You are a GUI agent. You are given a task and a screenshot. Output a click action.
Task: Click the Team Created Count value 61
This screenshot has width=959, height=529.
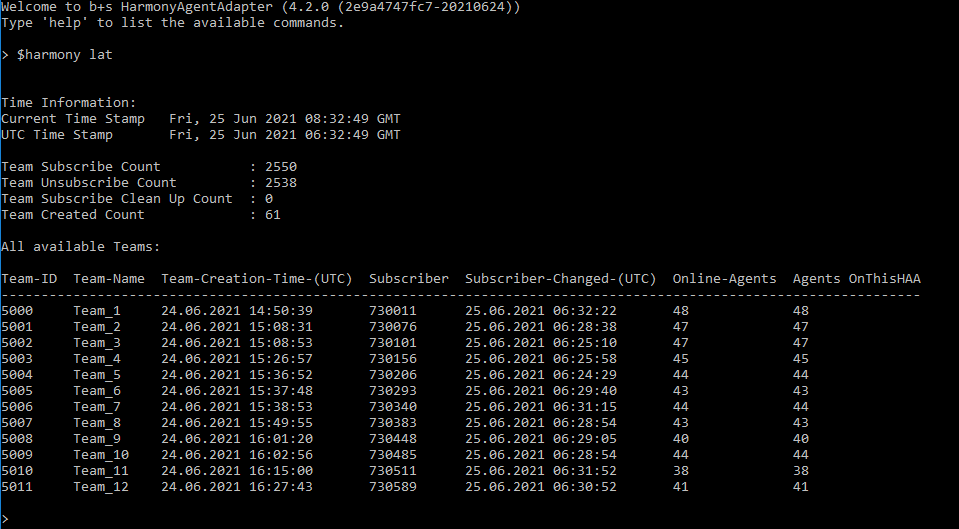[x=273, y=215]
